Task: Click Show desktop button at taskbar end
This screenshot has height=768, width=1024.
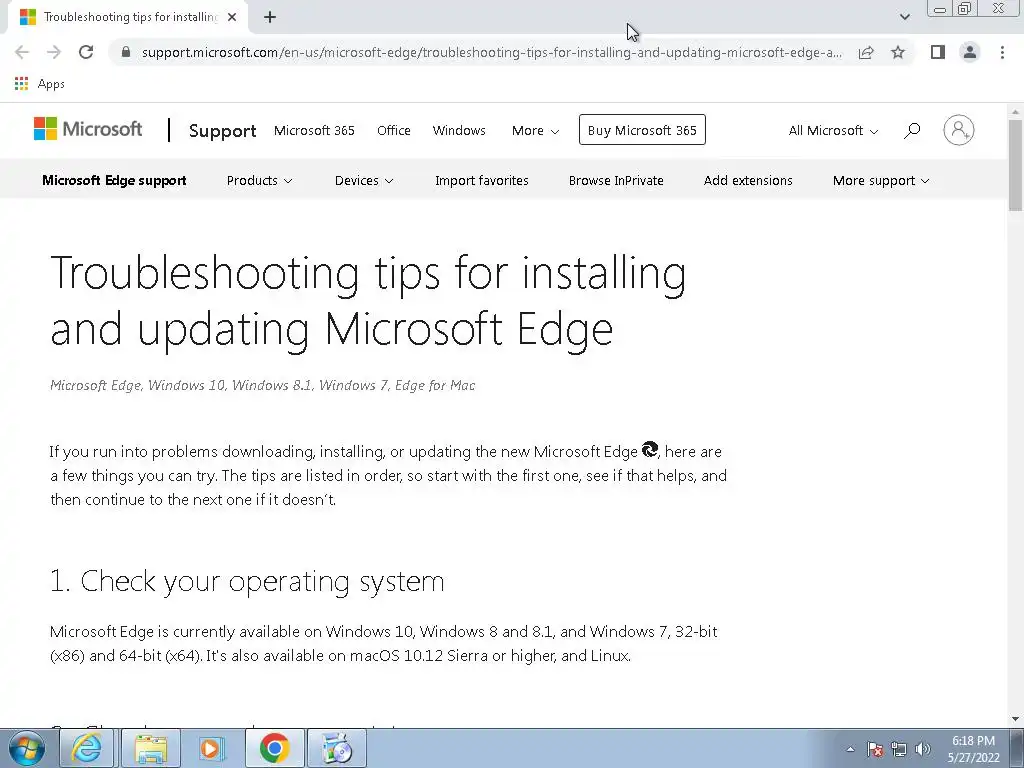Action: pos(1017,748)
